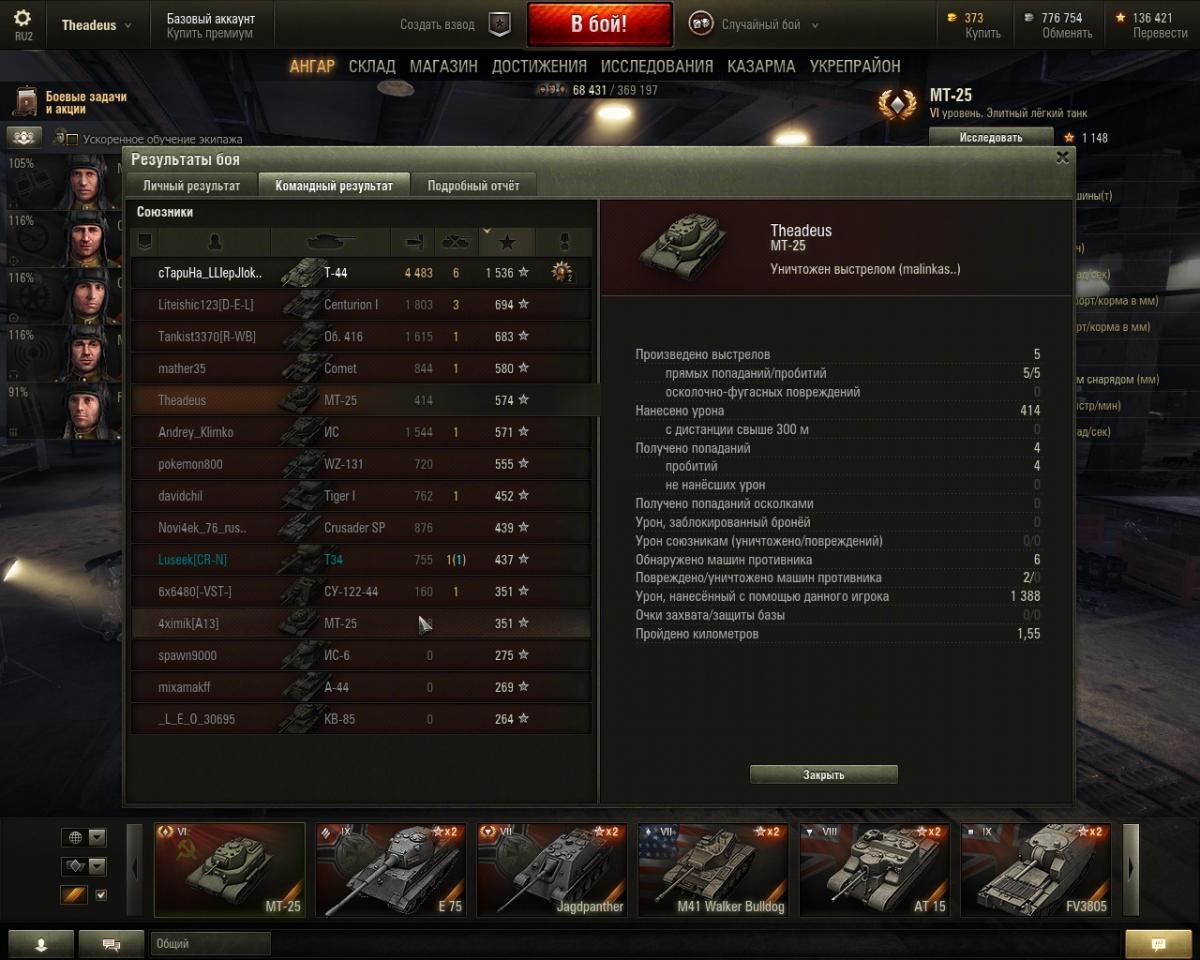
Task: Select the E 75 tank thumbnail
Action: click(x=391, y=870)
